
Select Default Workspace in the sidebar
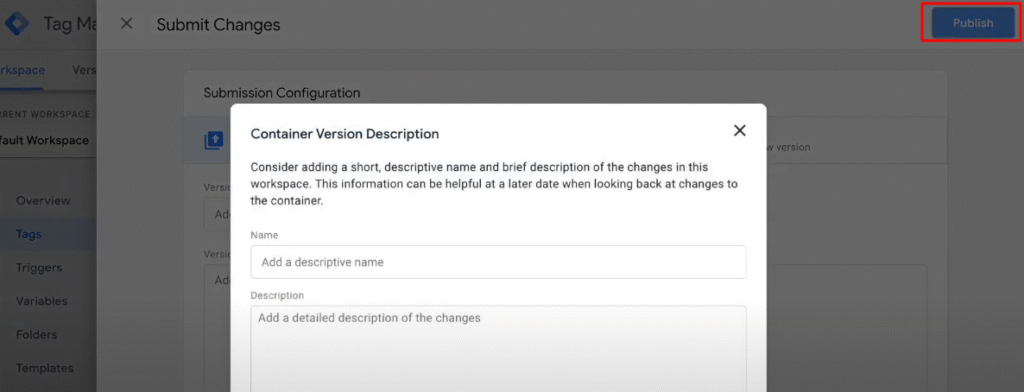44,140
